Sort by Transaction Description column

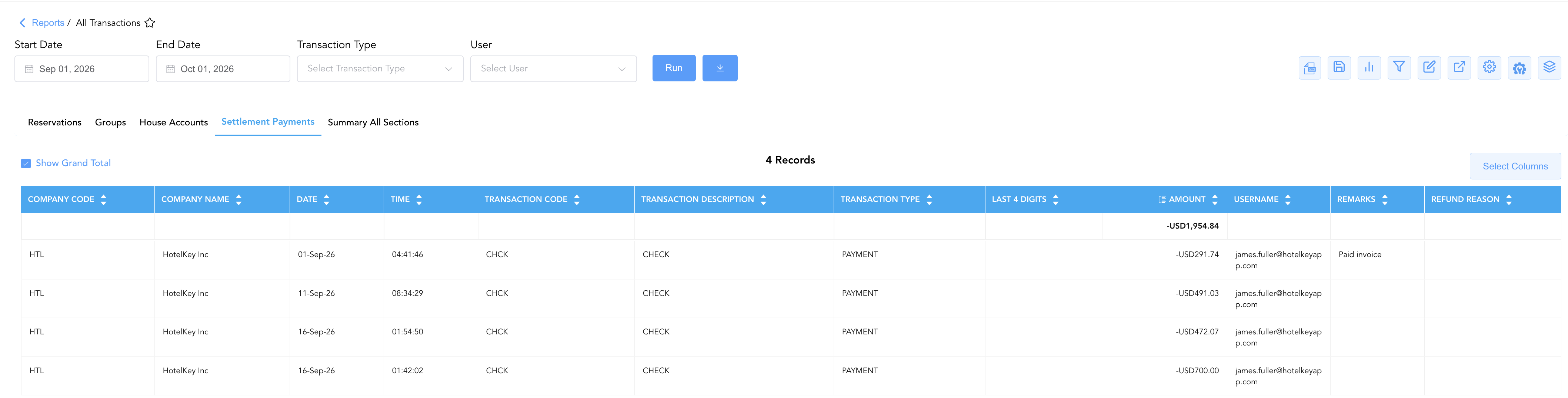pyautogui.click(x=763, y=199)
